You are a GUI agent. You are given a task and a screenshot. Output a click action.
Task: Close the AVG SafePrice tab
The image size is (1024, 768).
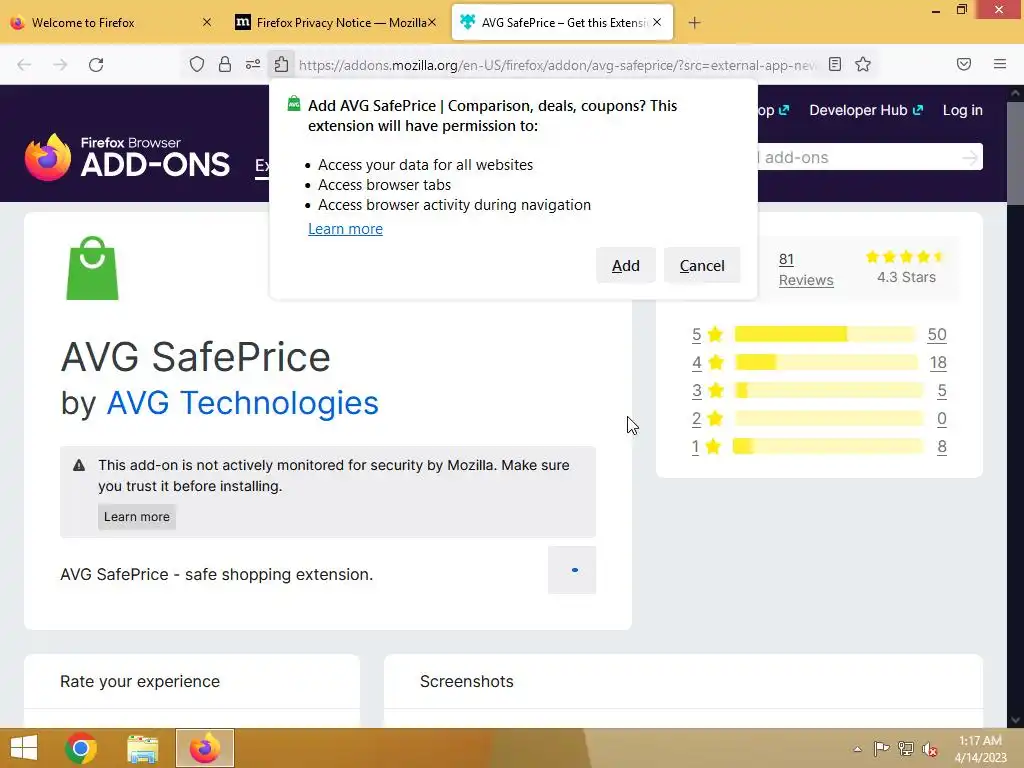point(657,22)
